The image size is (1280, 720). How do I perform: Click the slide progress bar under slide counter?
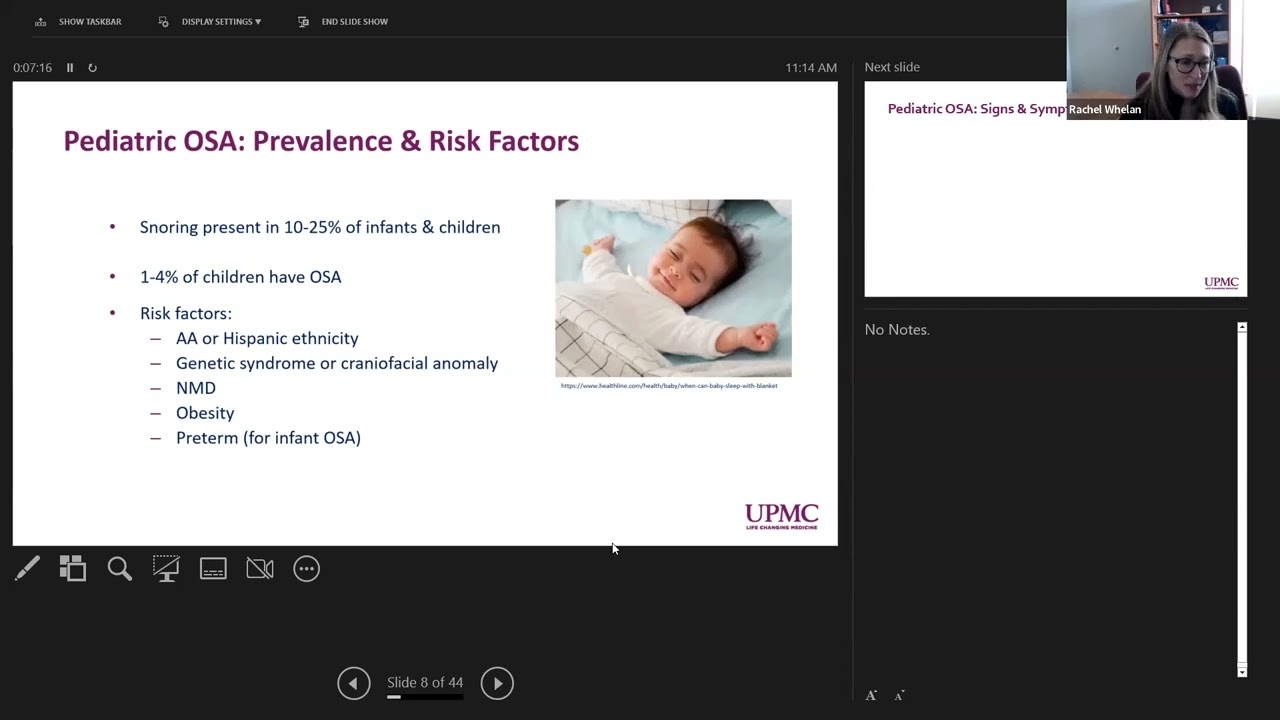click(x=425, y=697)
